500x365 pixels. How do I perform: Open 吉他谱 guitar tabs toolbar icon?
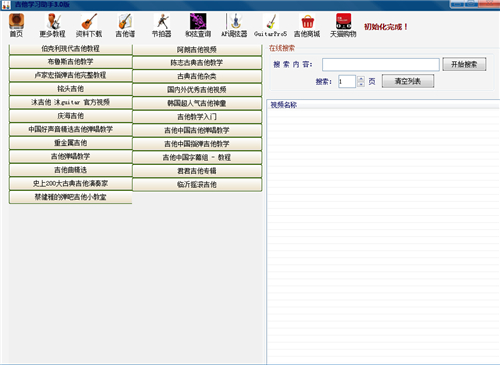click(x=125, y=25)
